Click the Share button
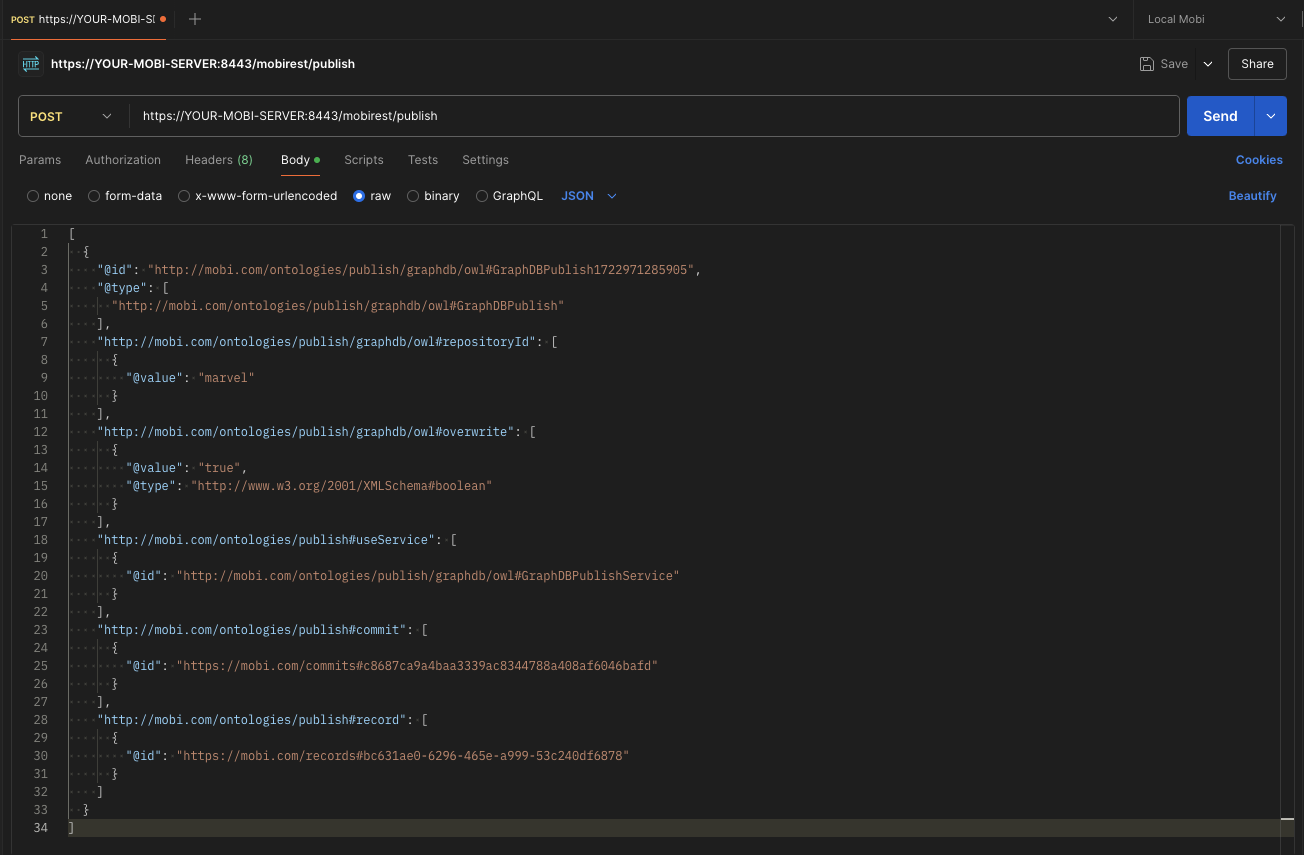1304x855 pixels. pos(1257,64)
